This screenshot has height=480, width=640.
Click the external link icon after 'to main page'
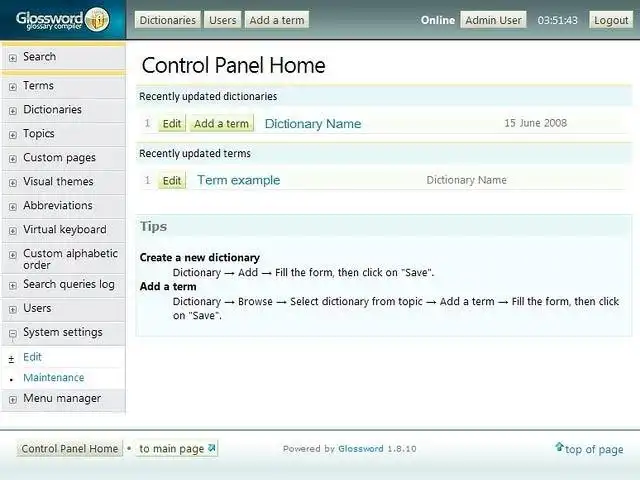[x=211, y=448]
